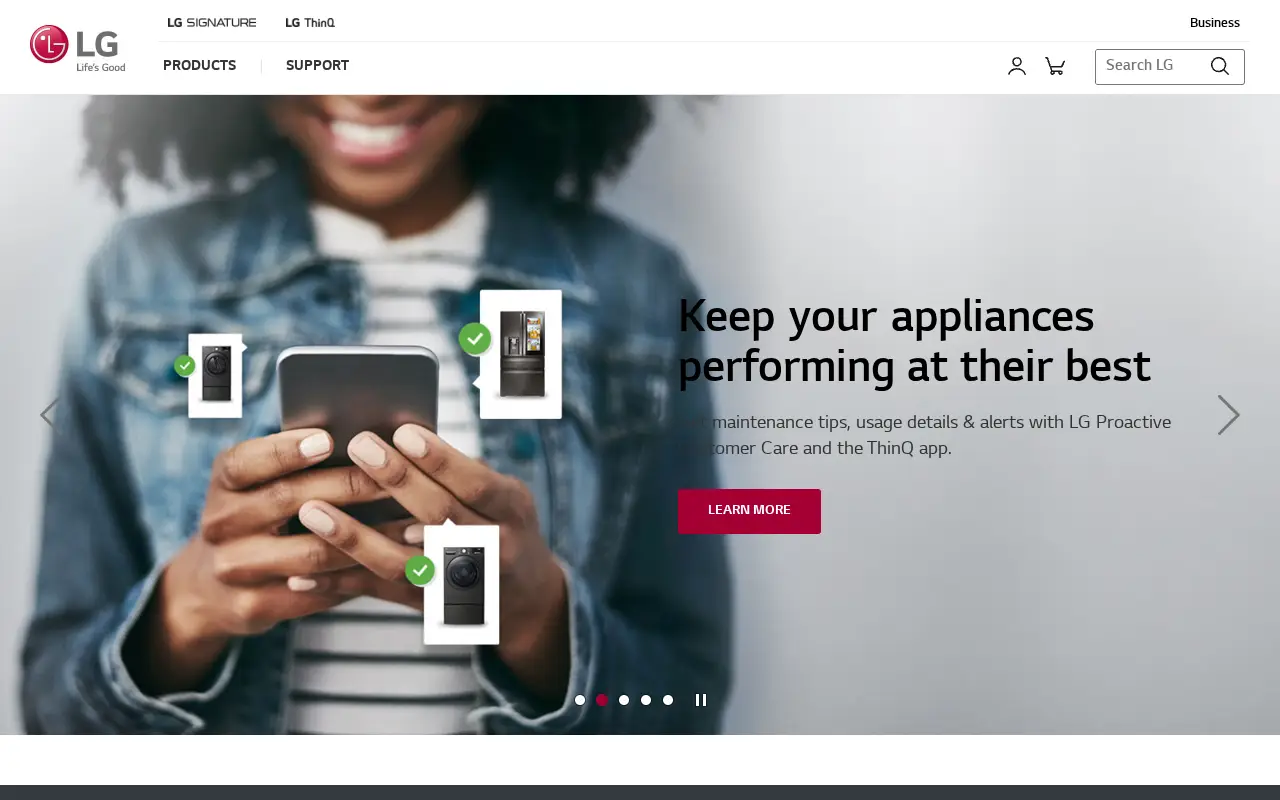Open the shopping cart icon
Viewport: 1280px width, 800px height.
click(1055, 66)
